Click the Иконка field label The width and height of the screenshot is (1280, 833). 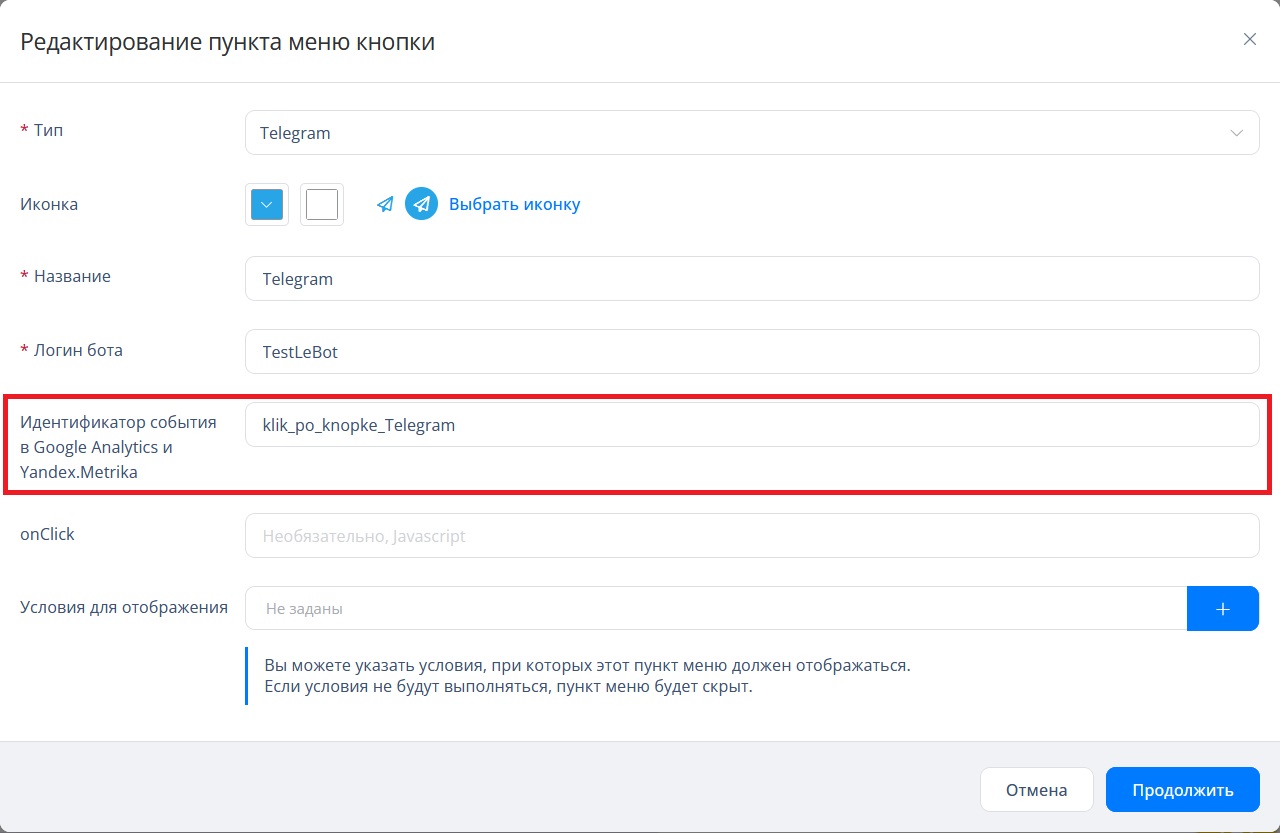coord(49,204)
